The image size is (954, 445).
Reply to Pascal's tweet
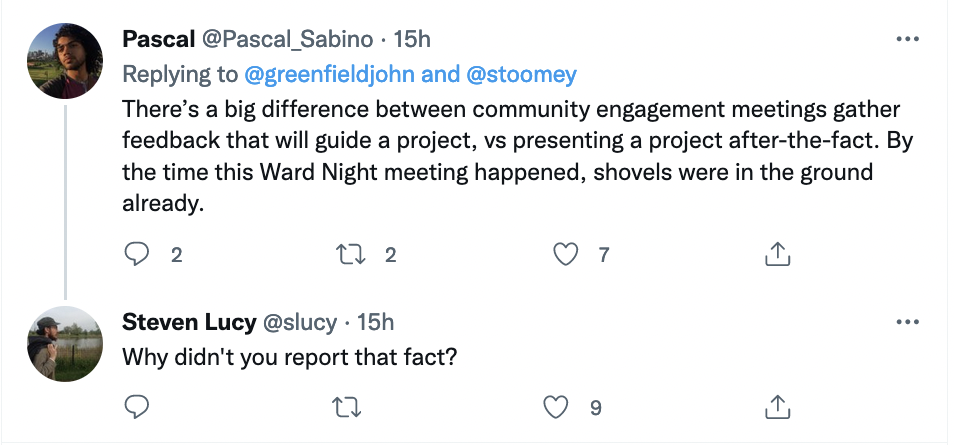pyautogui.click(x=136, y=255)
